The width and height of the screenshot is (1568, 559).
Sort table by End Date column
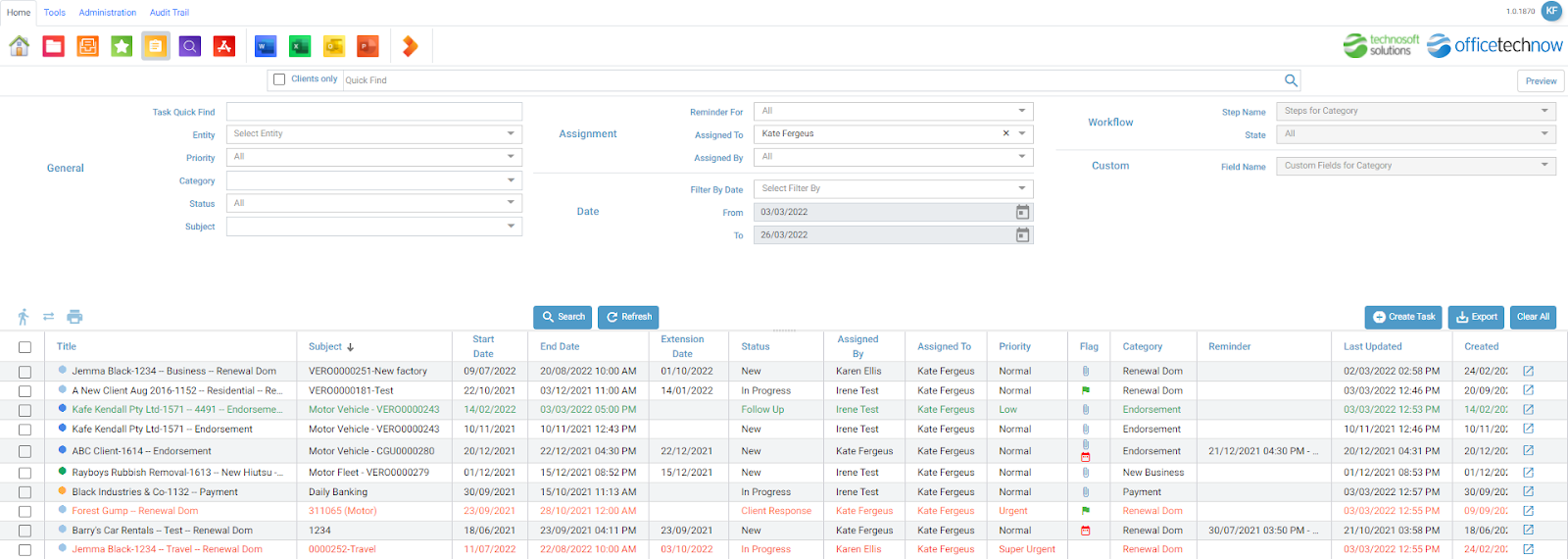(x=560, y=347)
